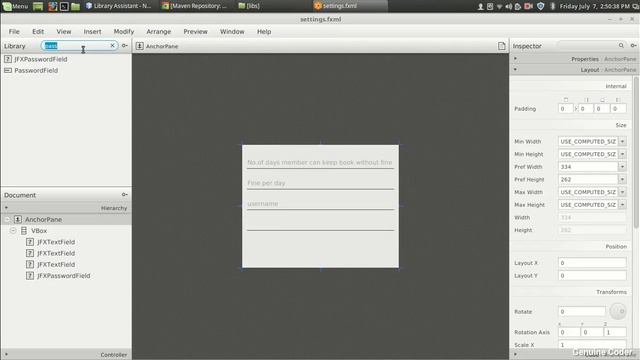640x360 pixels.
Task: Expand the Properties : AnchorPane section
Action: (x=574, y=59)
